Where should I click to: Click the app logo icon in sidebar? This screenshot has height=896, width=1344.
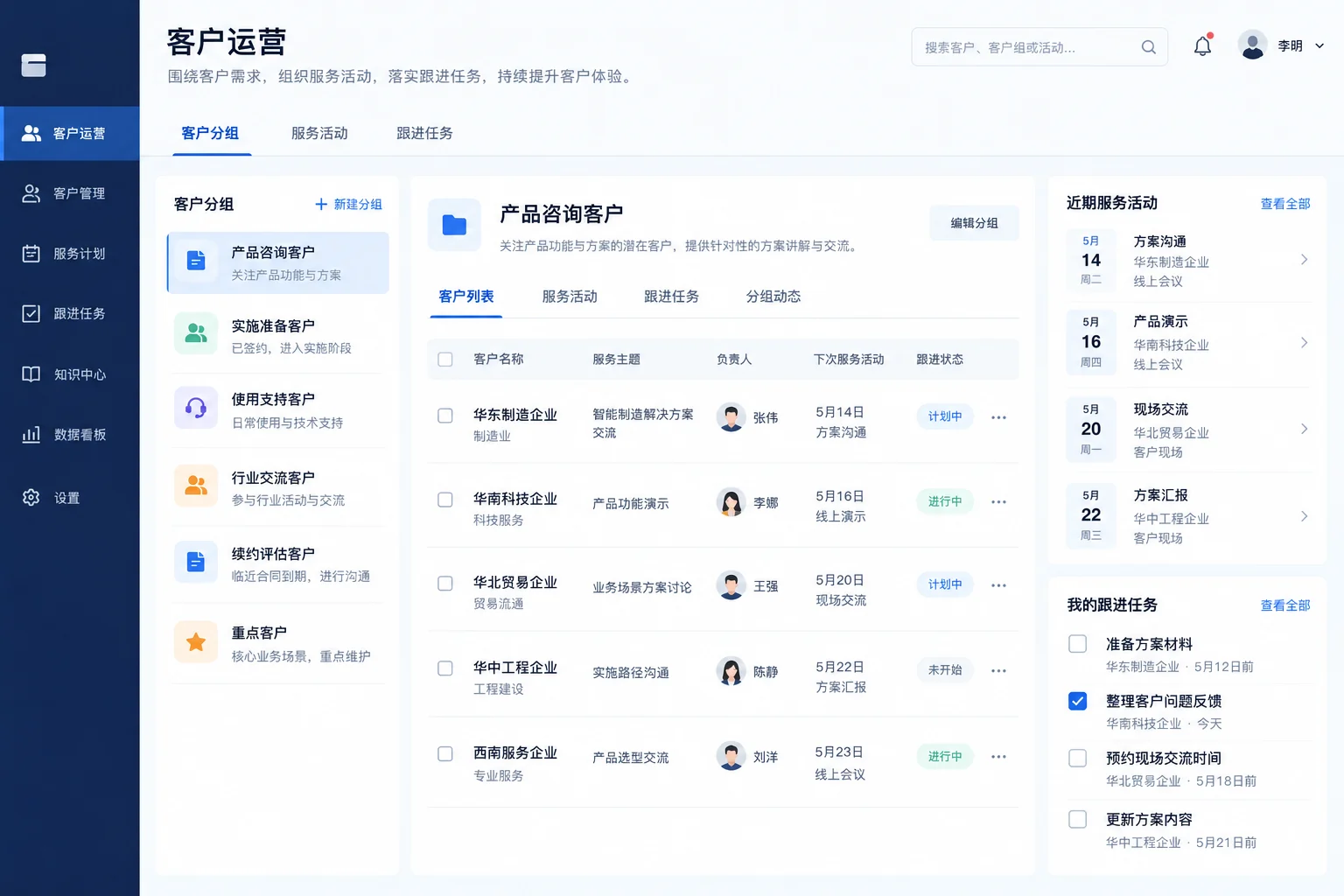click(33, 66)
